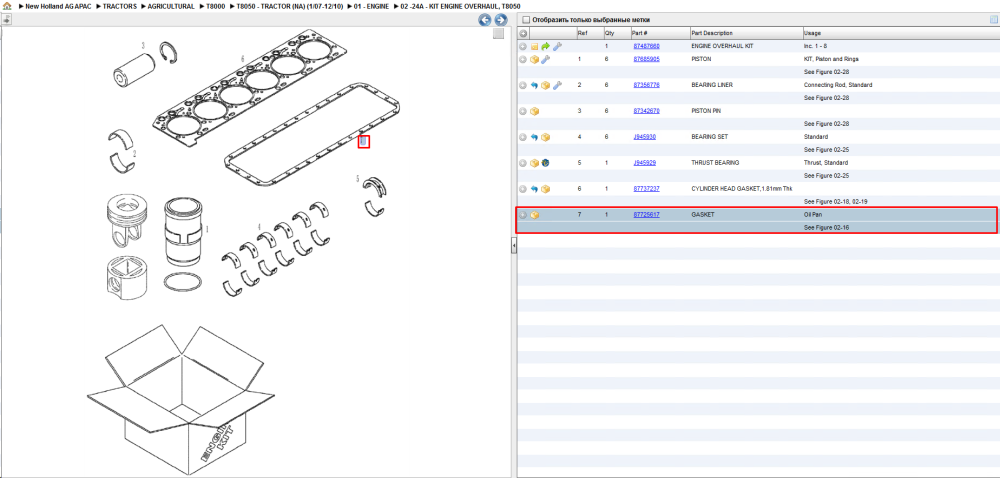
Task: Click the next figure blue arrow
Action: pos(501,20)
